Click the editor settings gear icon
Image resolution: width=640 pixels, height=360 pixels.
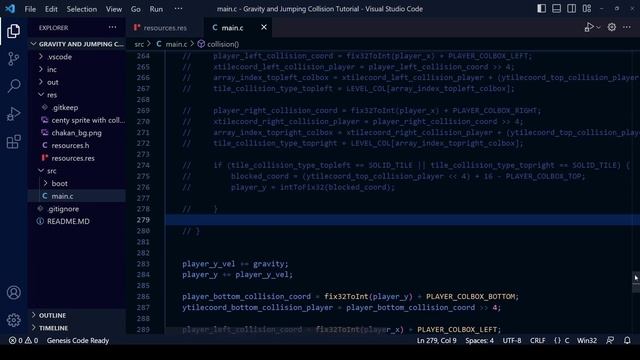pos(611,27)
